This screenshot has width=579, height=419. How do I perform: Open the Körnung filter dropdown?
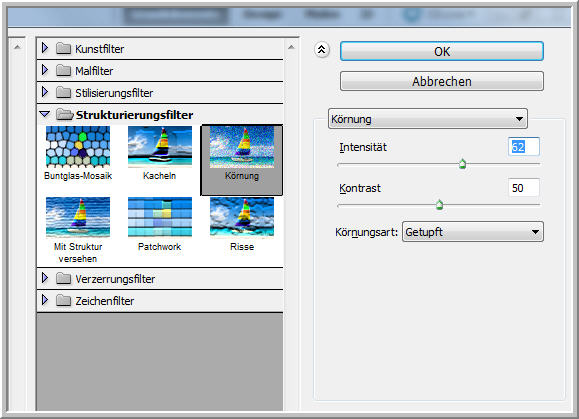click(428, 119)
